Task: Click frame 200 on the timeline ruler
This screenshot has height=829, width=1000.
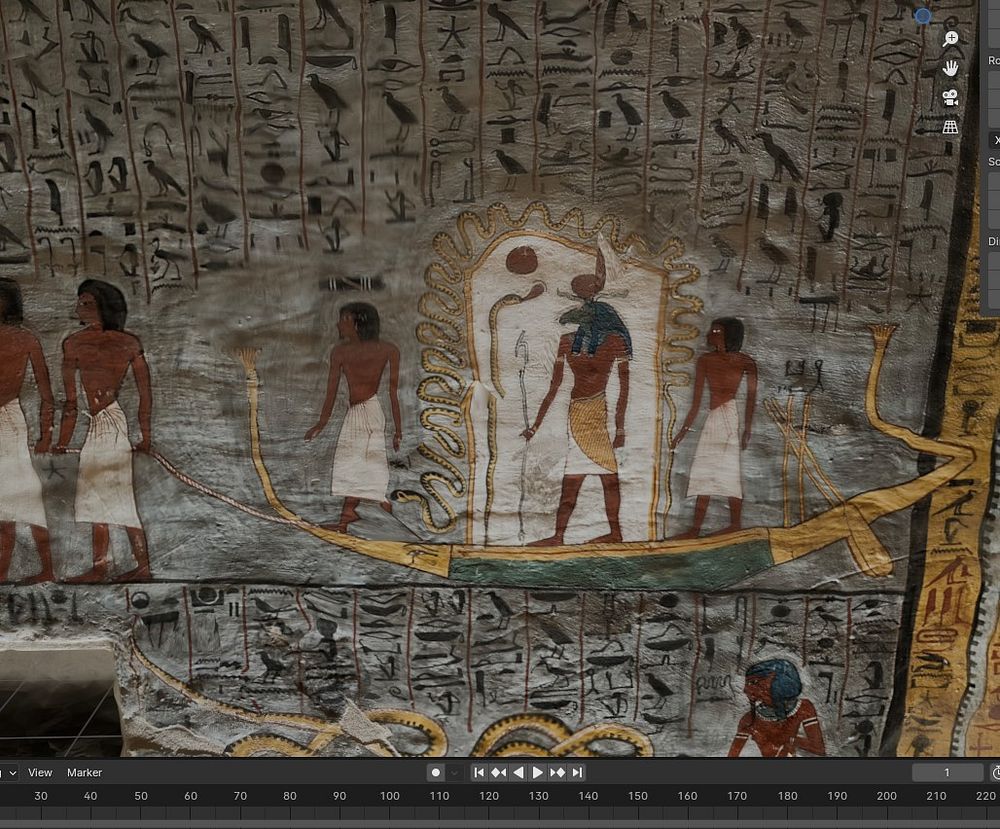Action: point(886,796)
